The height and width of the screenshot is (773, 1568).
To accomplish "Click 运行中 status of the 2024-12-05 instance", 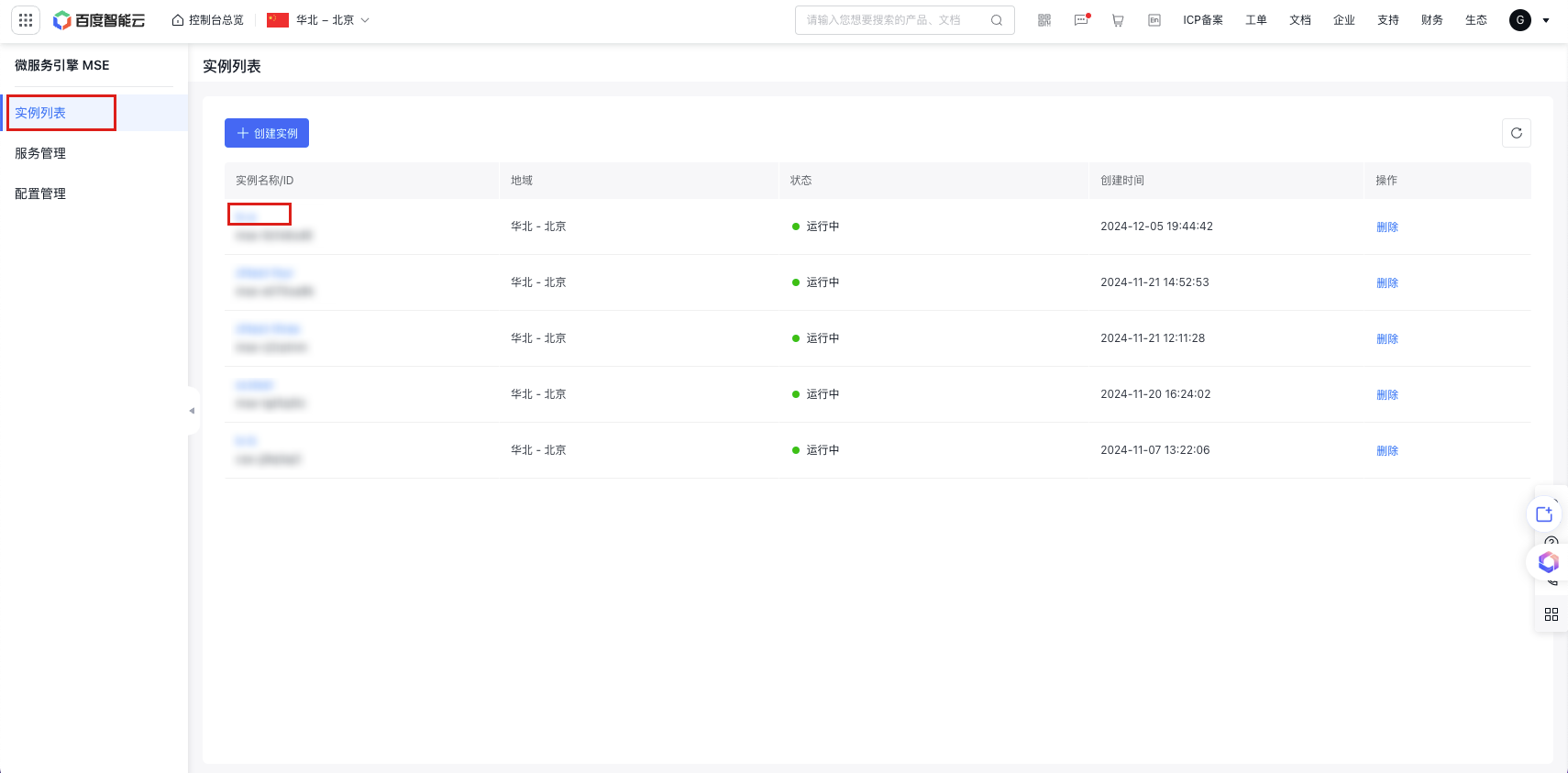I will pyautogui.click(x=816, y=226).
